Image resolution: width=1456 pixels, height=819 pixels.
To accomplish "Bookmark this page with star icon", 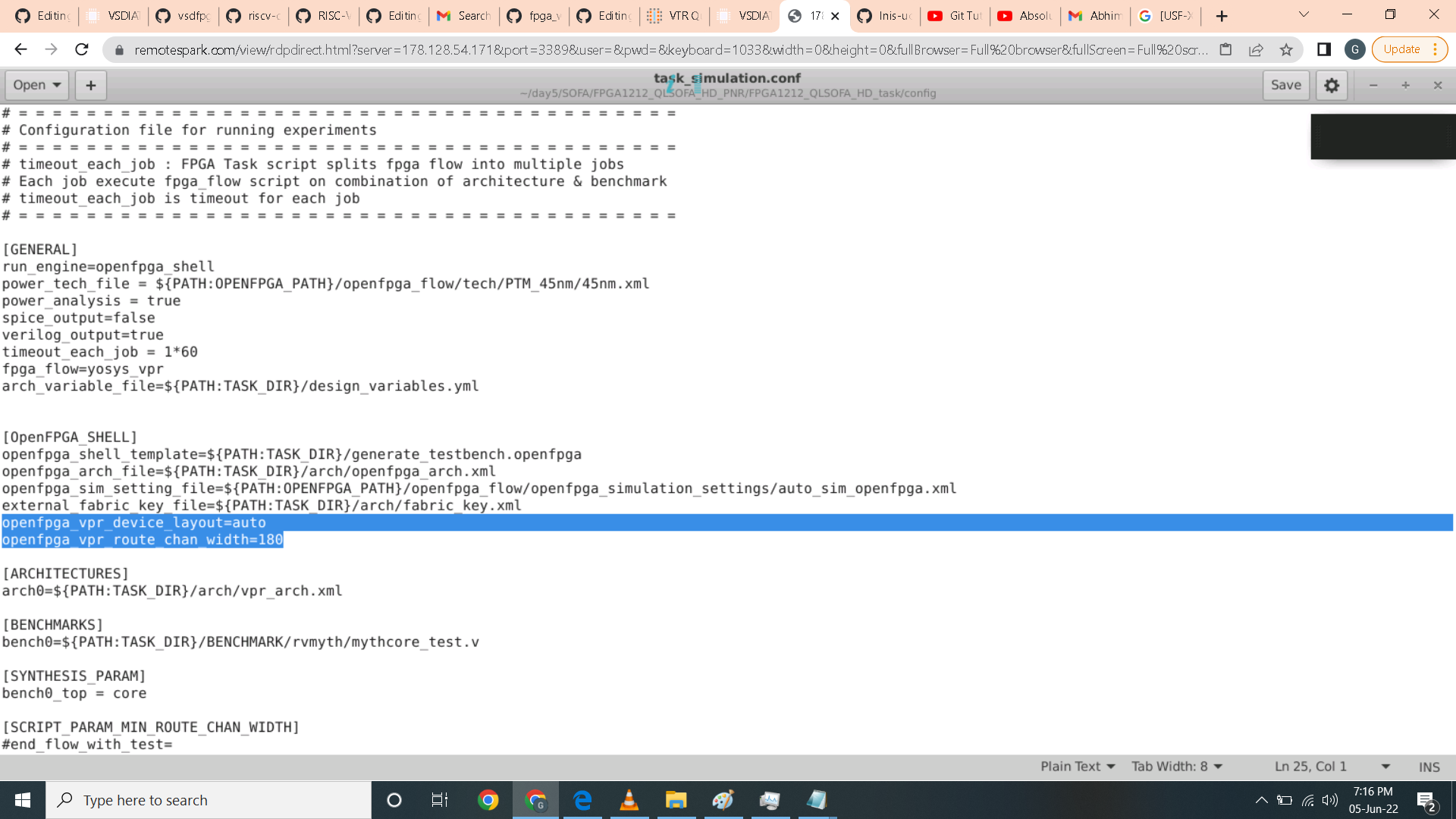I will 1286,50.
